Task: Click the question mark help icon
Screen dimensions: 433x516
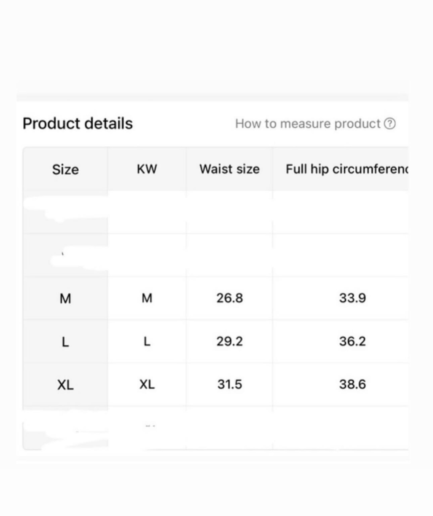Action: pos(390,124)
